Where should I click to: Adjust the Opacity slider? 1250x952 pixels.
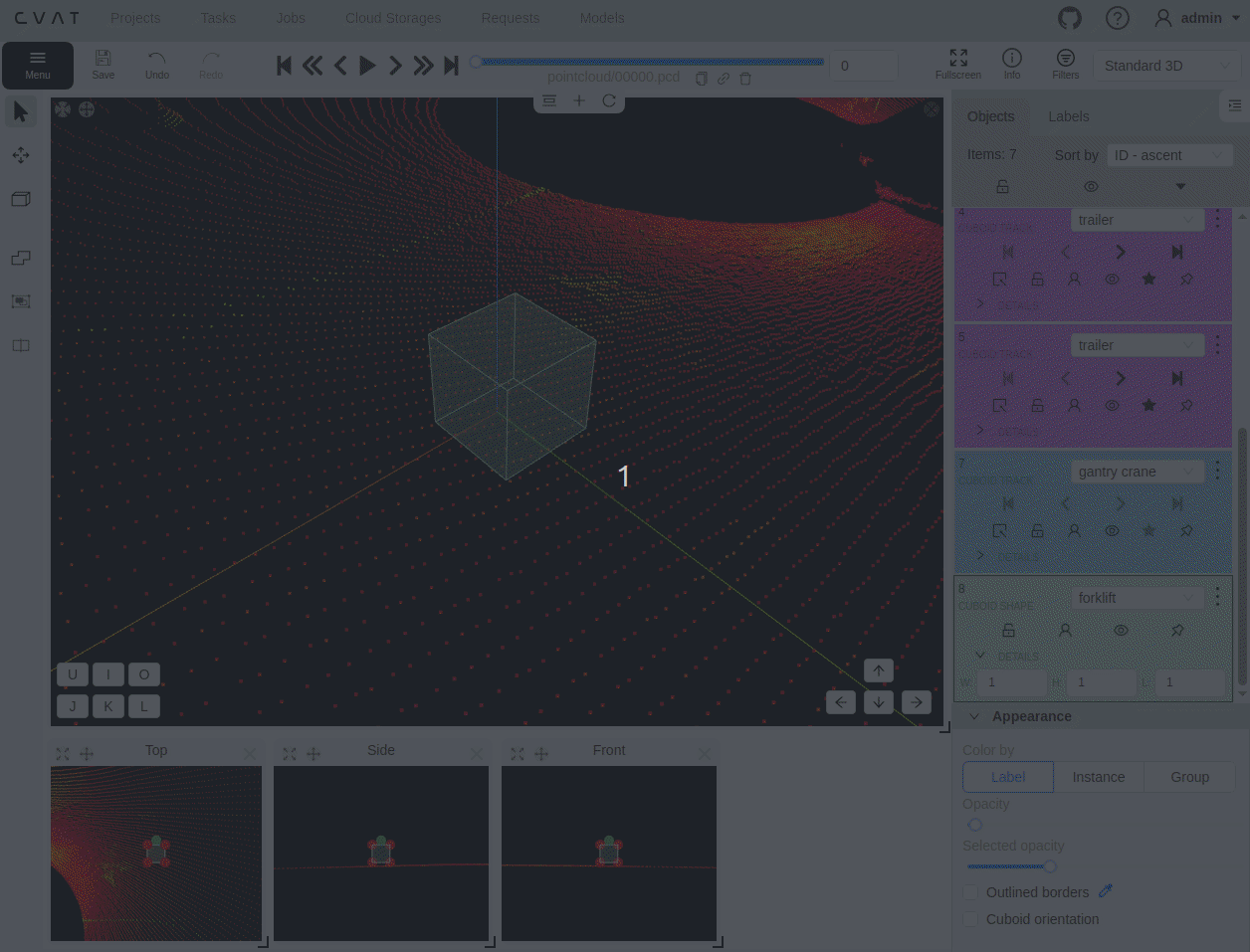click(975, 825)
